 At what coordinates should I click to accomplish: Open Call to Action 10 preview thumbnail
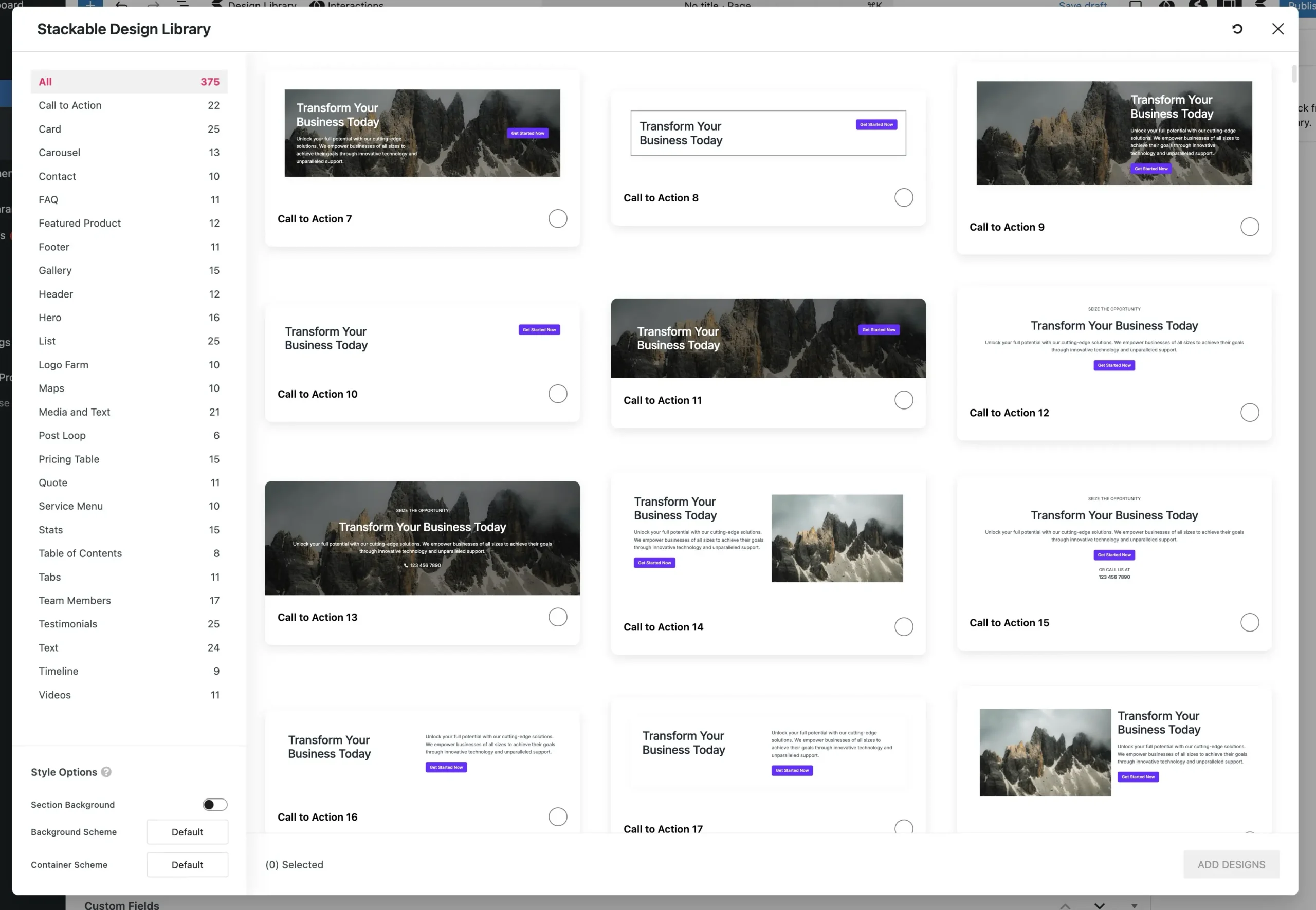[x=422, y=338]
